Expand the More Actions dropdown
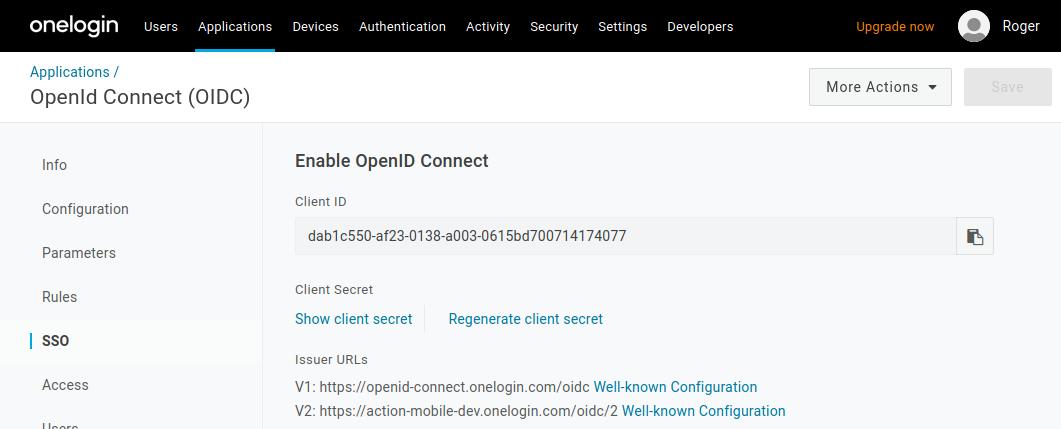 coord(880,87)
